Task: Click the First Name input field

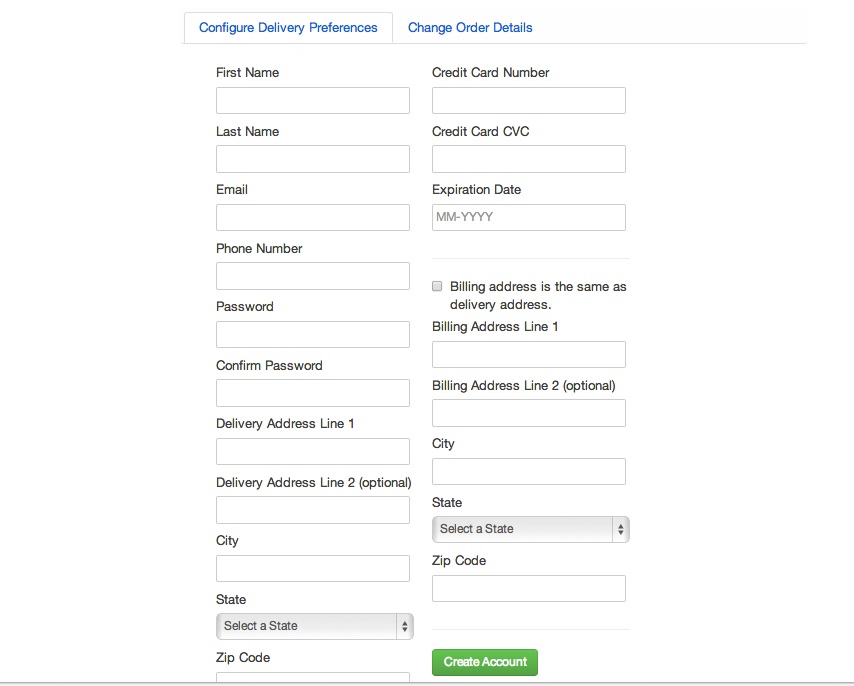Action: point(313,100)
